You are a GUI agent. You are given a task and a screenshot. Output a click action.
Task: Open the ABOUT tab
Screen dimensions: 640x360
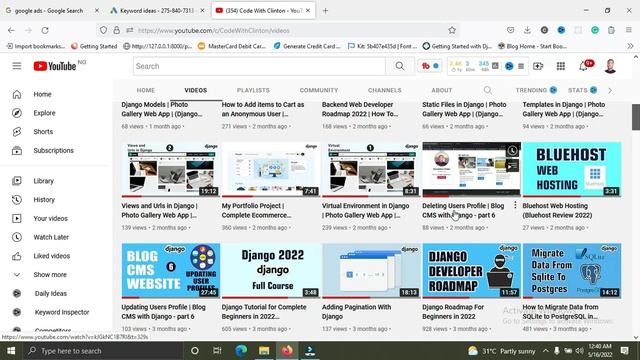442,90
